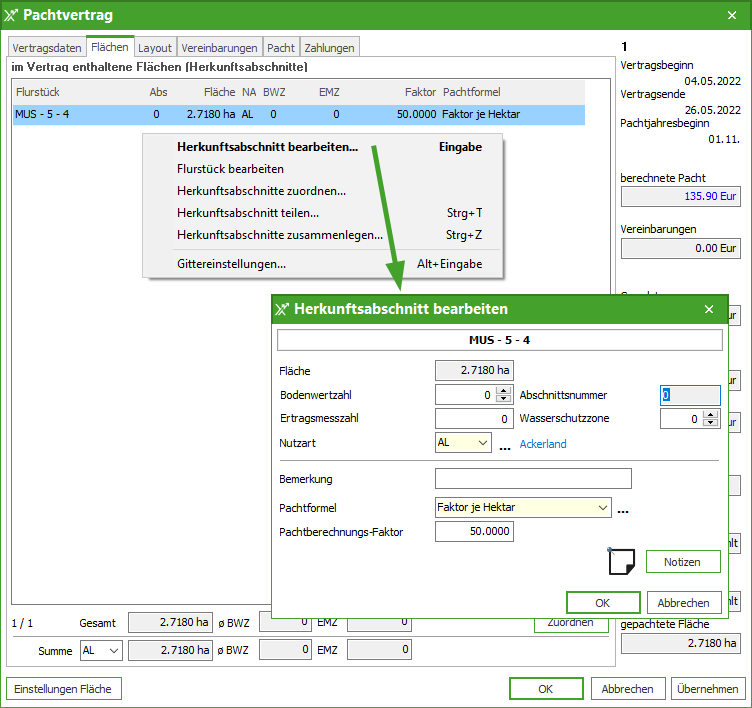Click the Einstellungen Fläche button
This screenshot has width=752, height=708.
point(63,689)
